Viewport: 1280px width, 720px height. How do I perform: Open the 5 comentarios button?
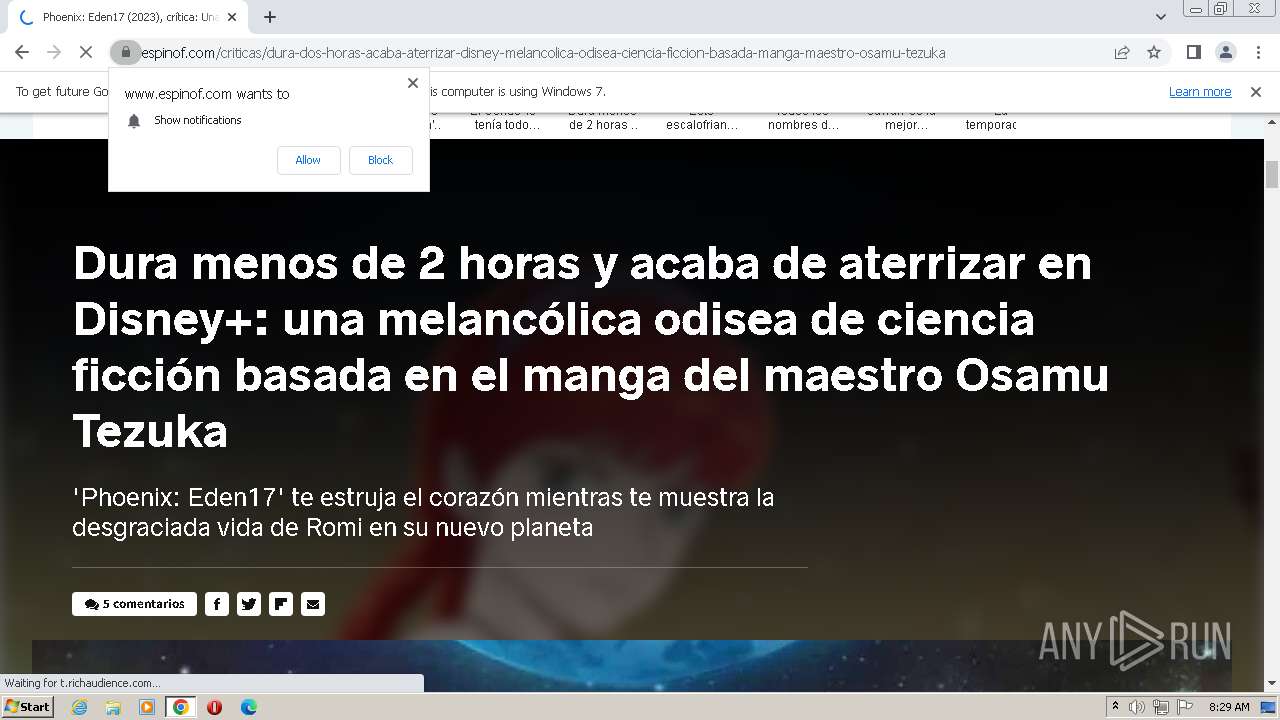coord(134,604)
